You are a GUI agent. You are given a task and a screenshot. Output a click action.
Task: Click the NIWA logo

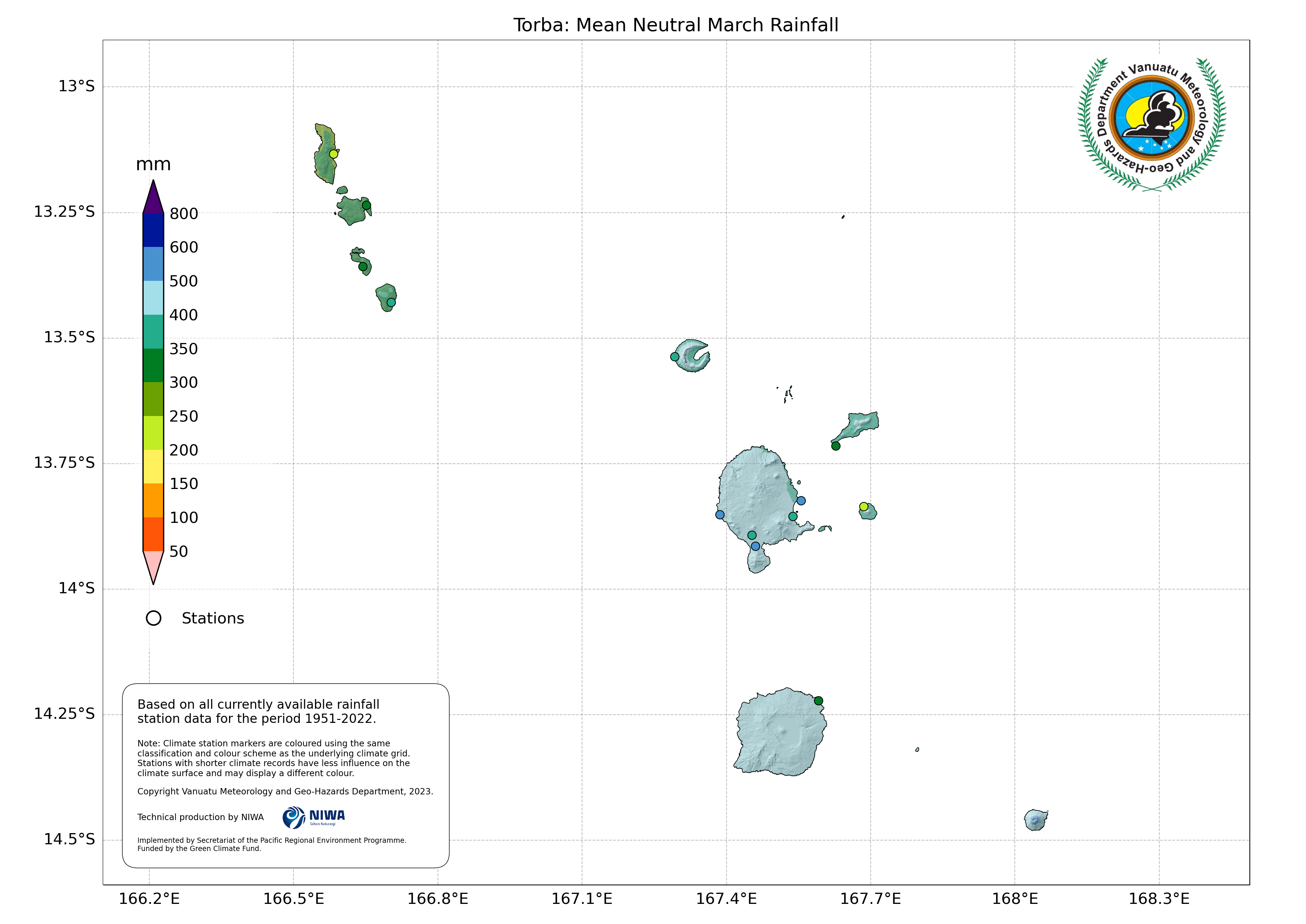click(x=314, y=817)
